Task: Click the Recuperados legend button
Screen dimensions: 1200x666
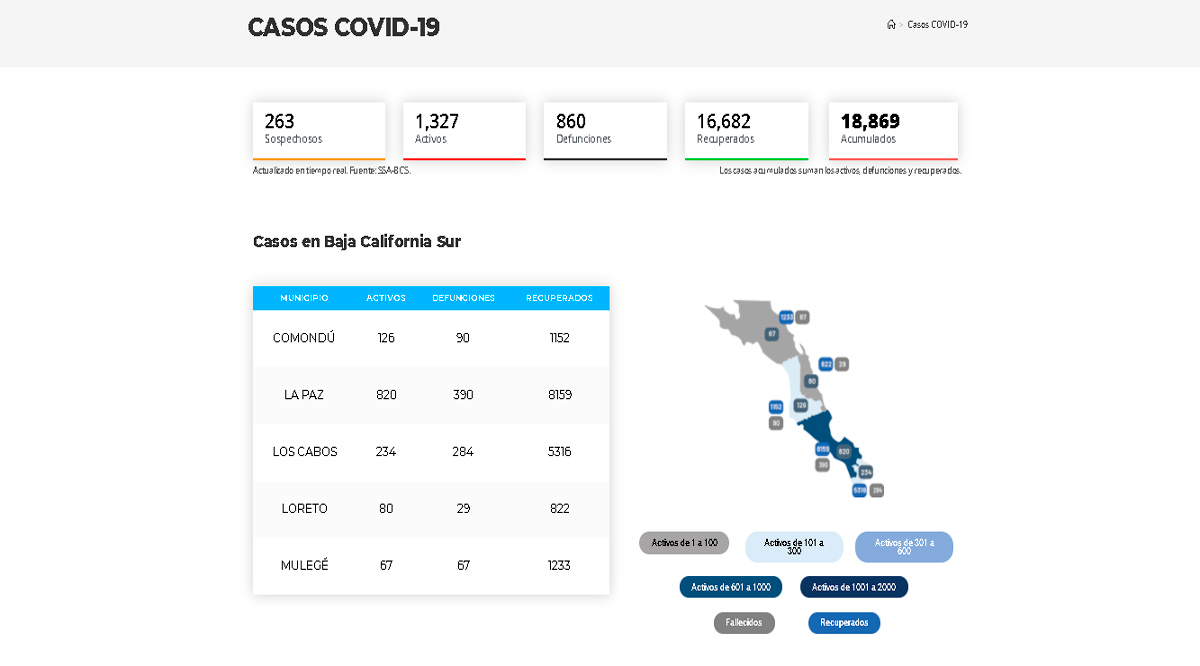Action: click(844, 623)
